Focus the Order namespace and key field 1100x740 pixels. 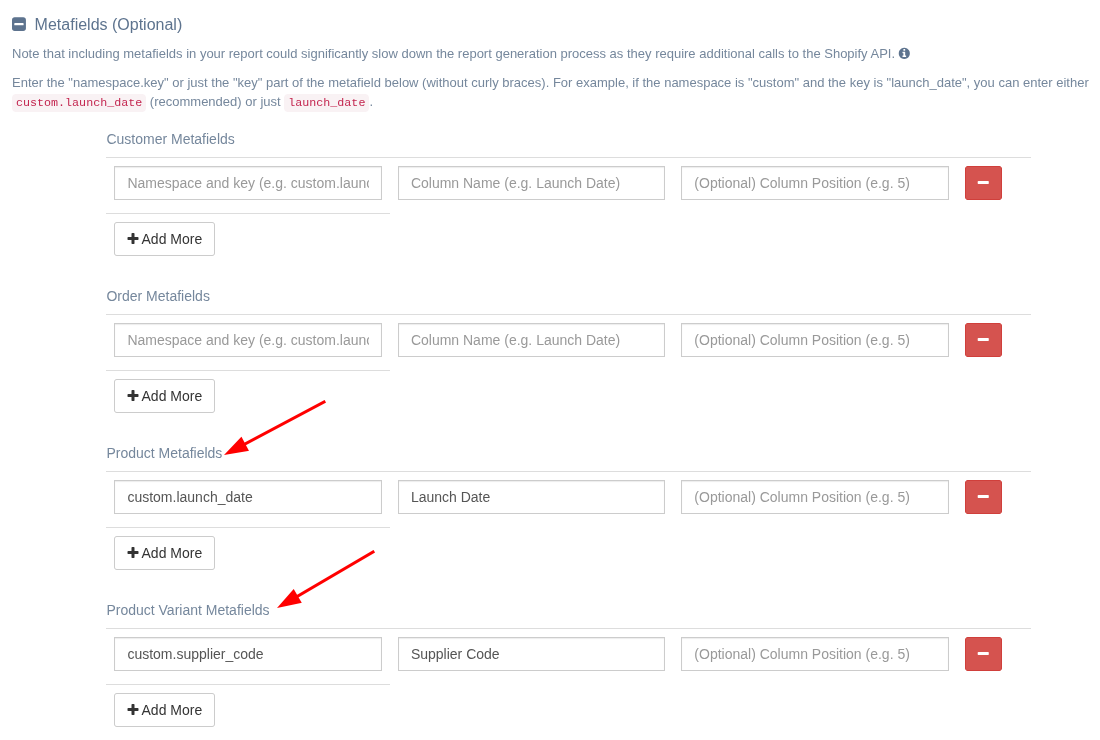point(247,340)
